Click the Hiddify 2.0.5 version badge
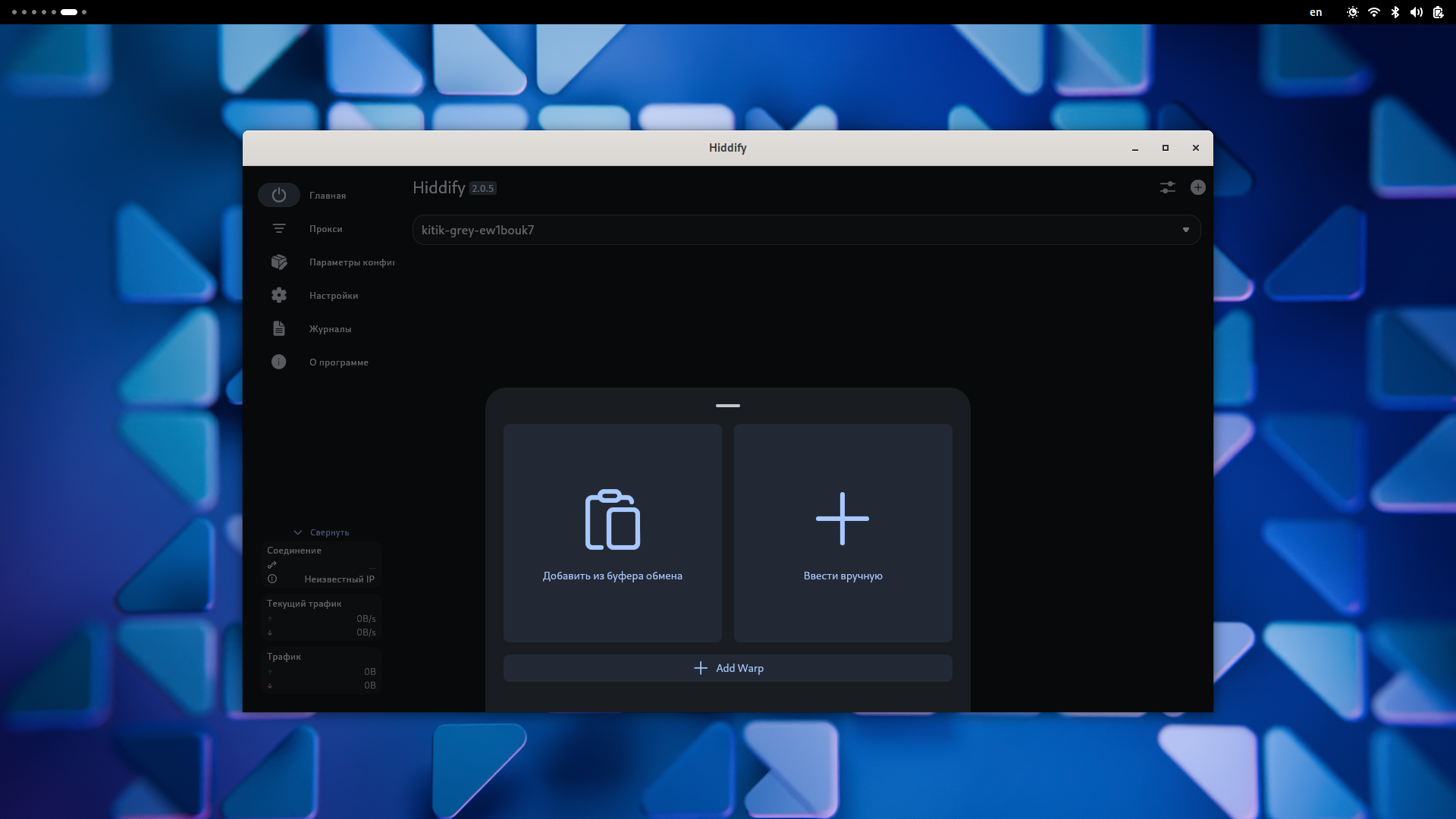 click(482, 189)
